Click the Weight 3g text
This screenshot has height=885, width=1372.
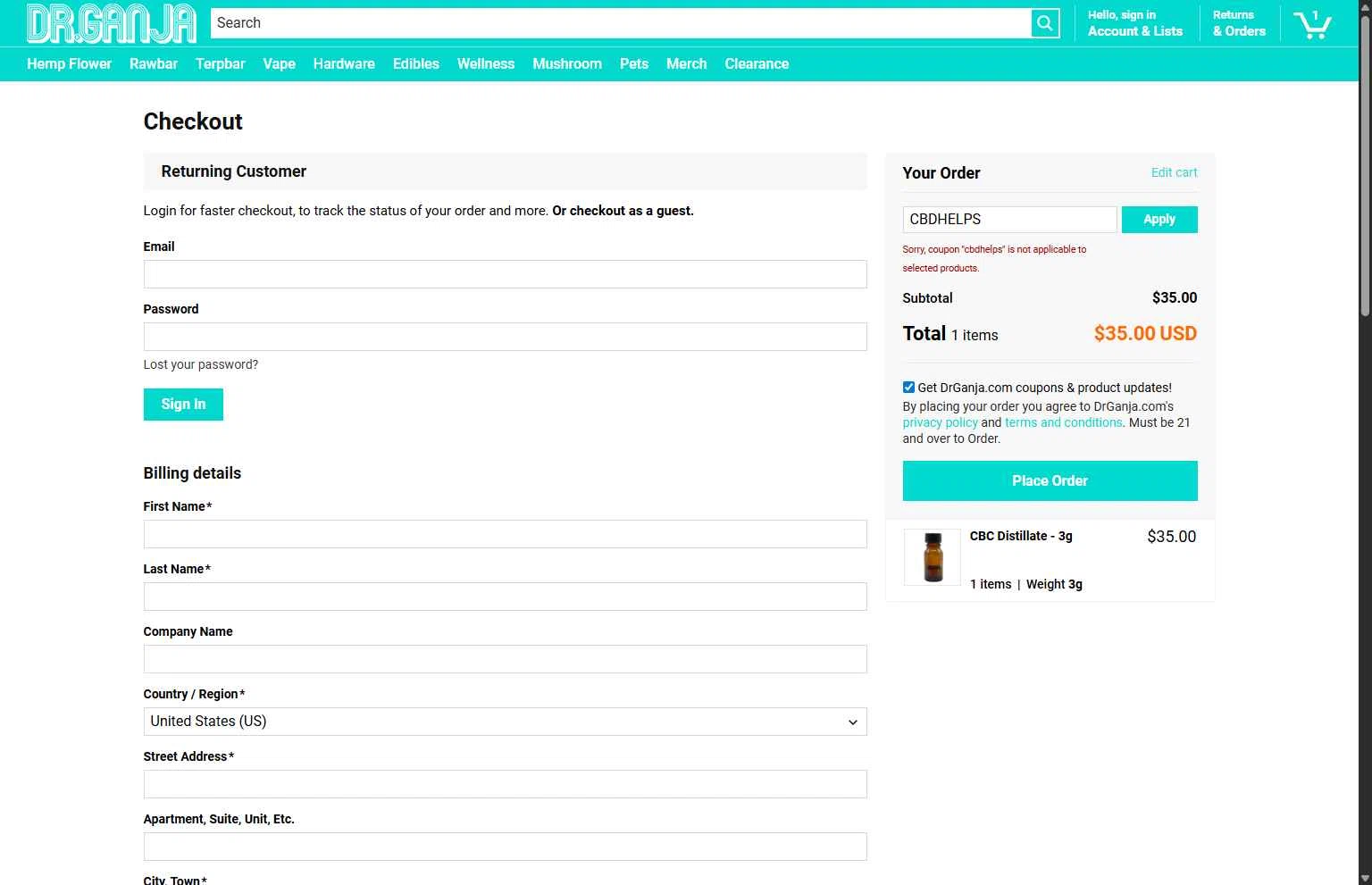pyautogui.click(x=1054, y=584)
